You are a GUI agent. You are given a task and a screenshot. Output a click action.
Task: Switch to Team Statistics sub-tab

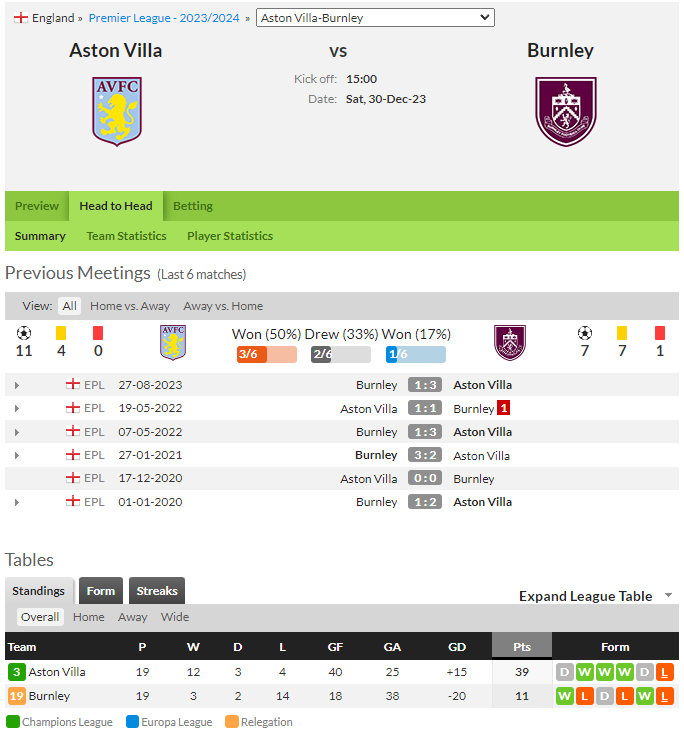pyautogui.click(x=126, y=236)
